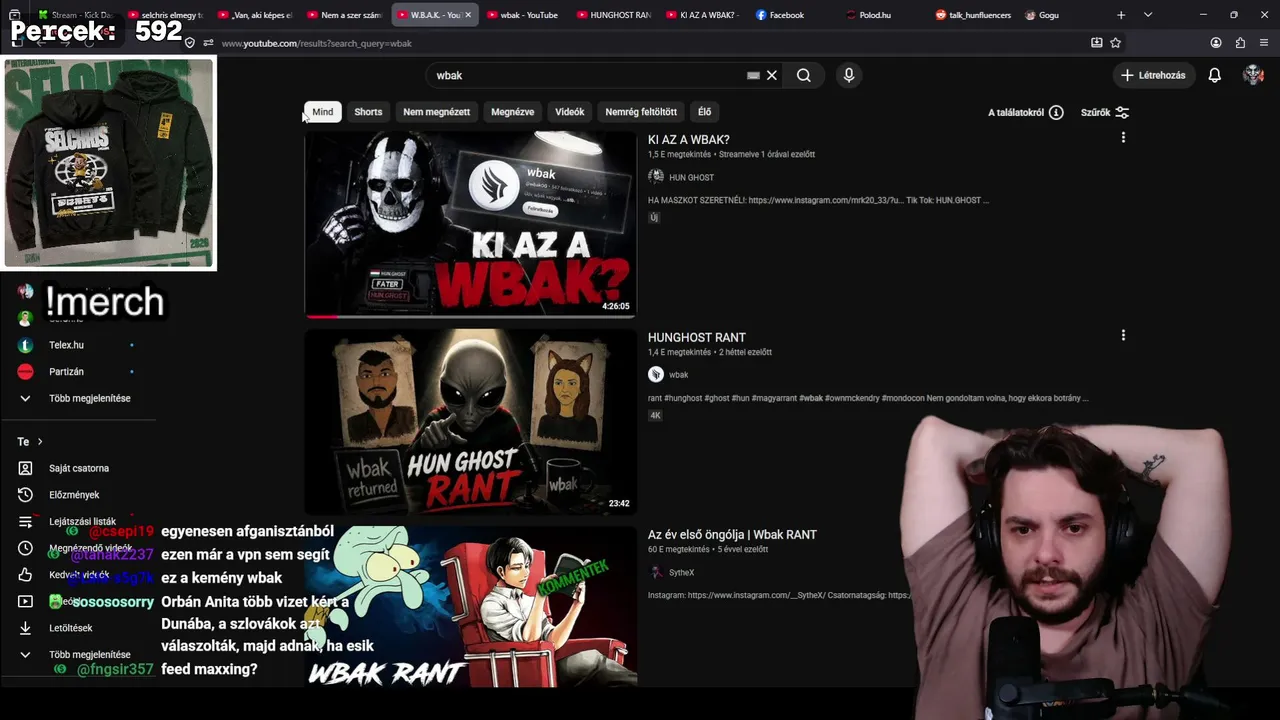Viewport: 1280px width, 720px height.
Task: Open the Szűrők filter options
Action: click(1105, 112)
